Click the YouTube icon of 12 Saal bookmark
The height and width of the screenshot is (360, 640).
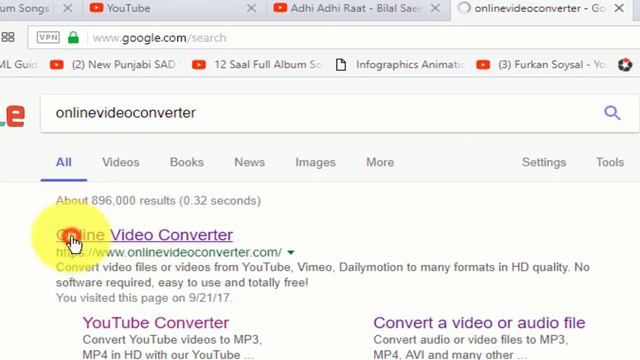199,64
